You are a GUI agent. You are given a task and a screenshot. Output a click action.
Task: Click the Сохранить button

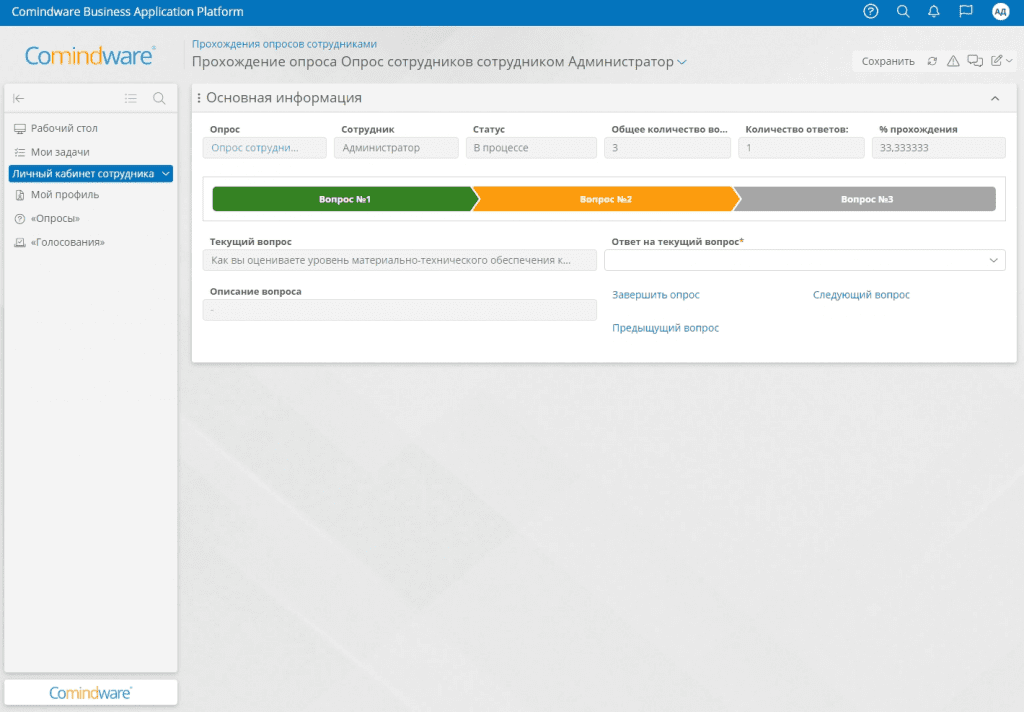tap(888, 61)
